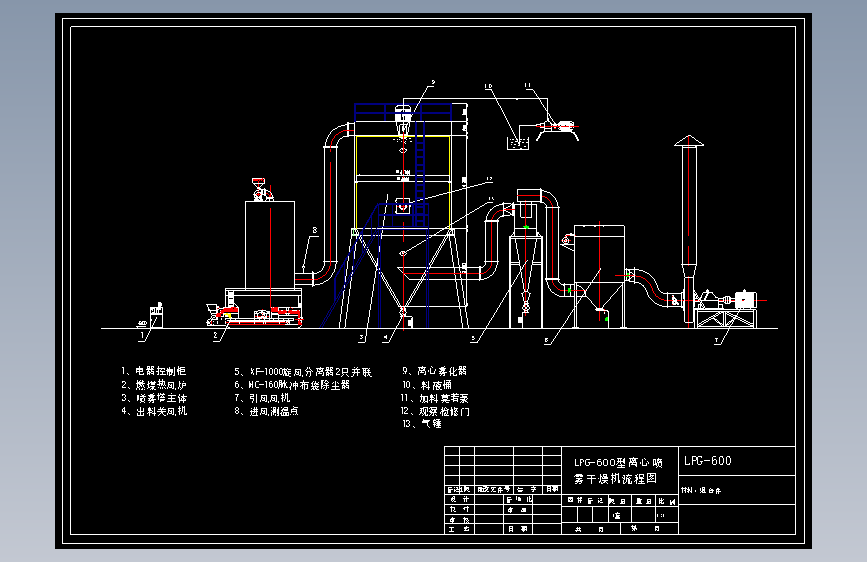Select legend entry '5、XF-1000旋风分离器2只并联'
The image size is (867, 562).
[303, 372]
